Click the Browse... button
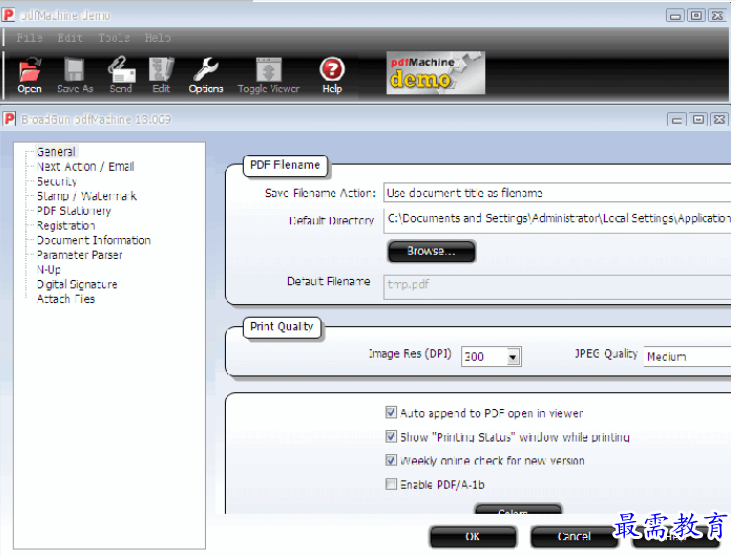This screenshot has width=736, height=557. [431, 251]
